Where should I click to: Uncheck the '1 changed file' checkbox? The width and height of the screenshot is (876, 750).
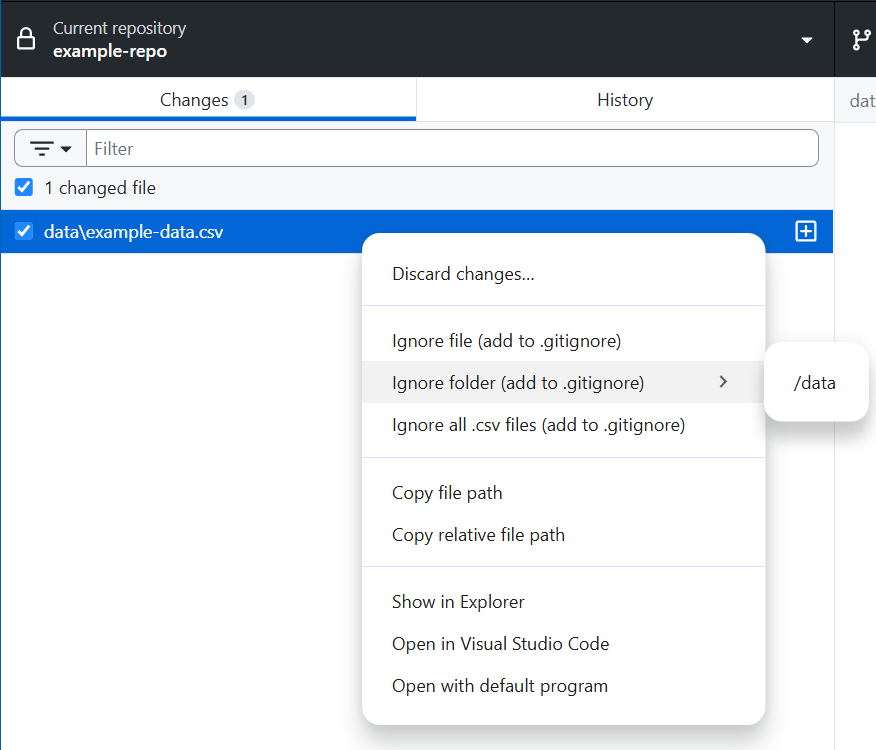tap(24, 187)
